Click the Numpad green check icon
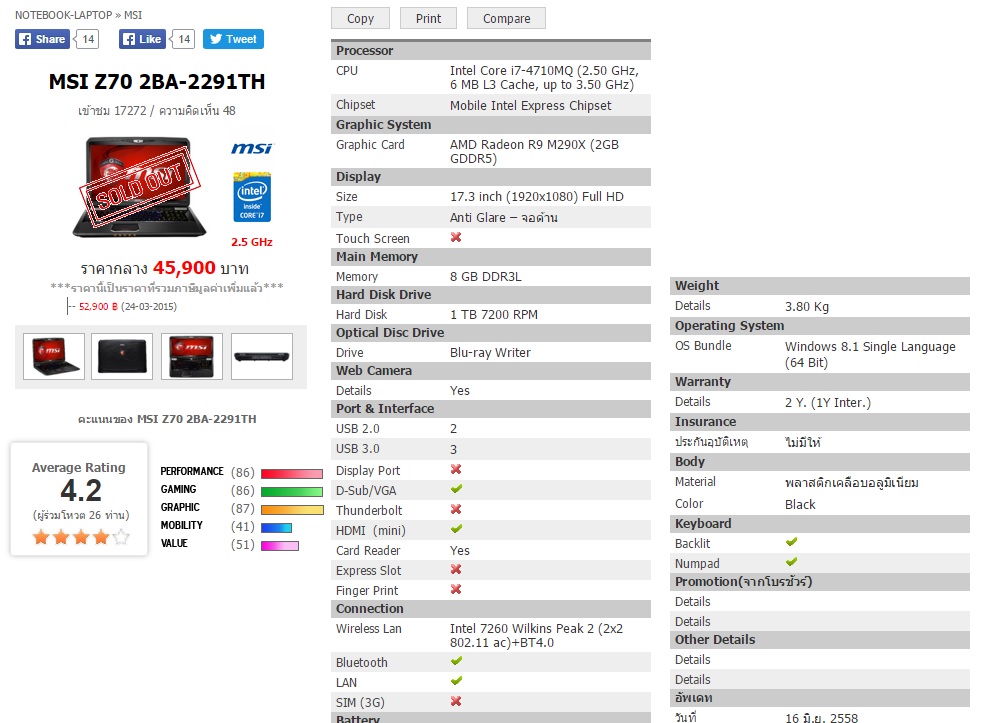 pos(792,562)
